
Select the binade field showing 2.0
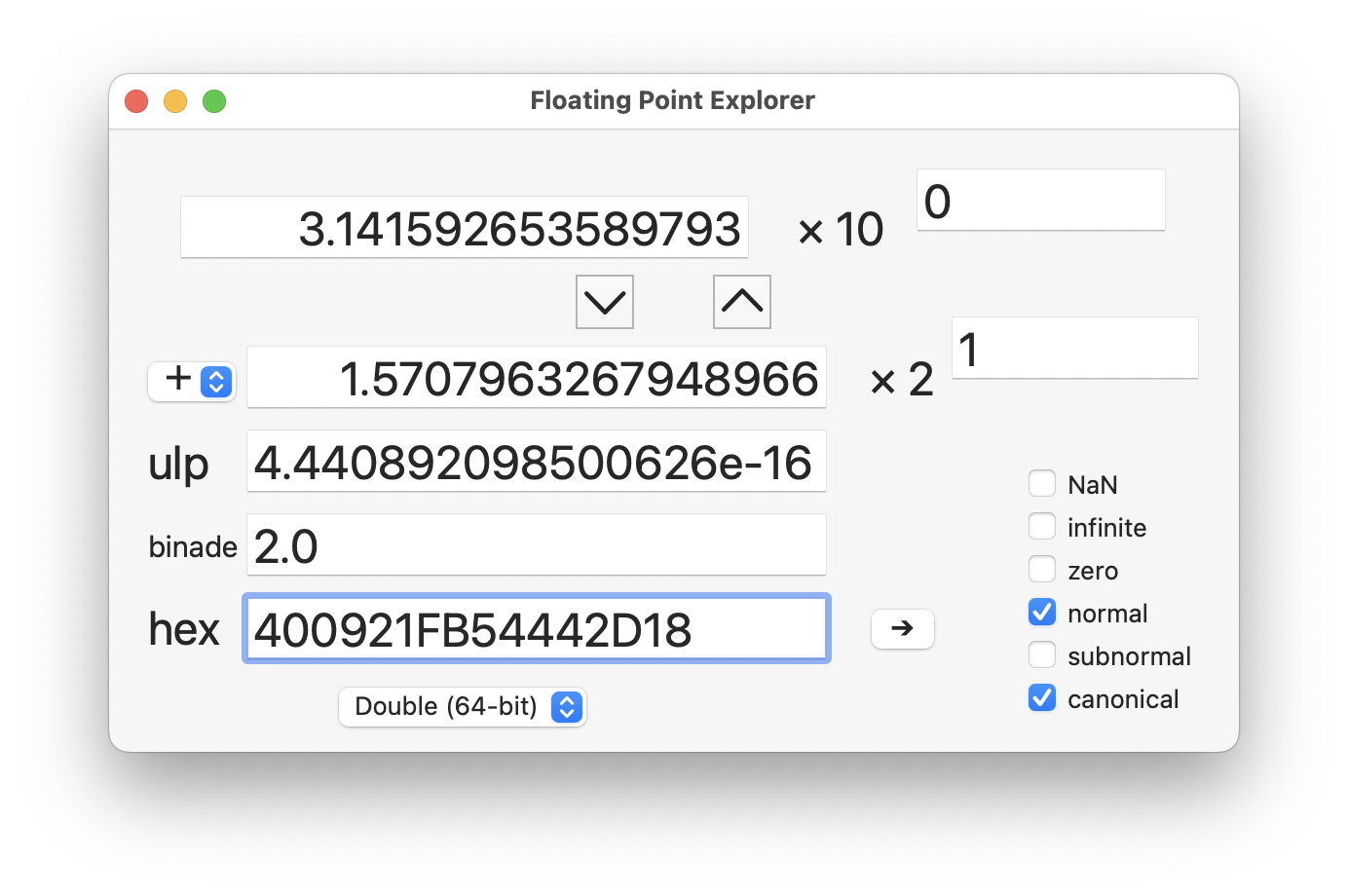click(x=536, y=544)
